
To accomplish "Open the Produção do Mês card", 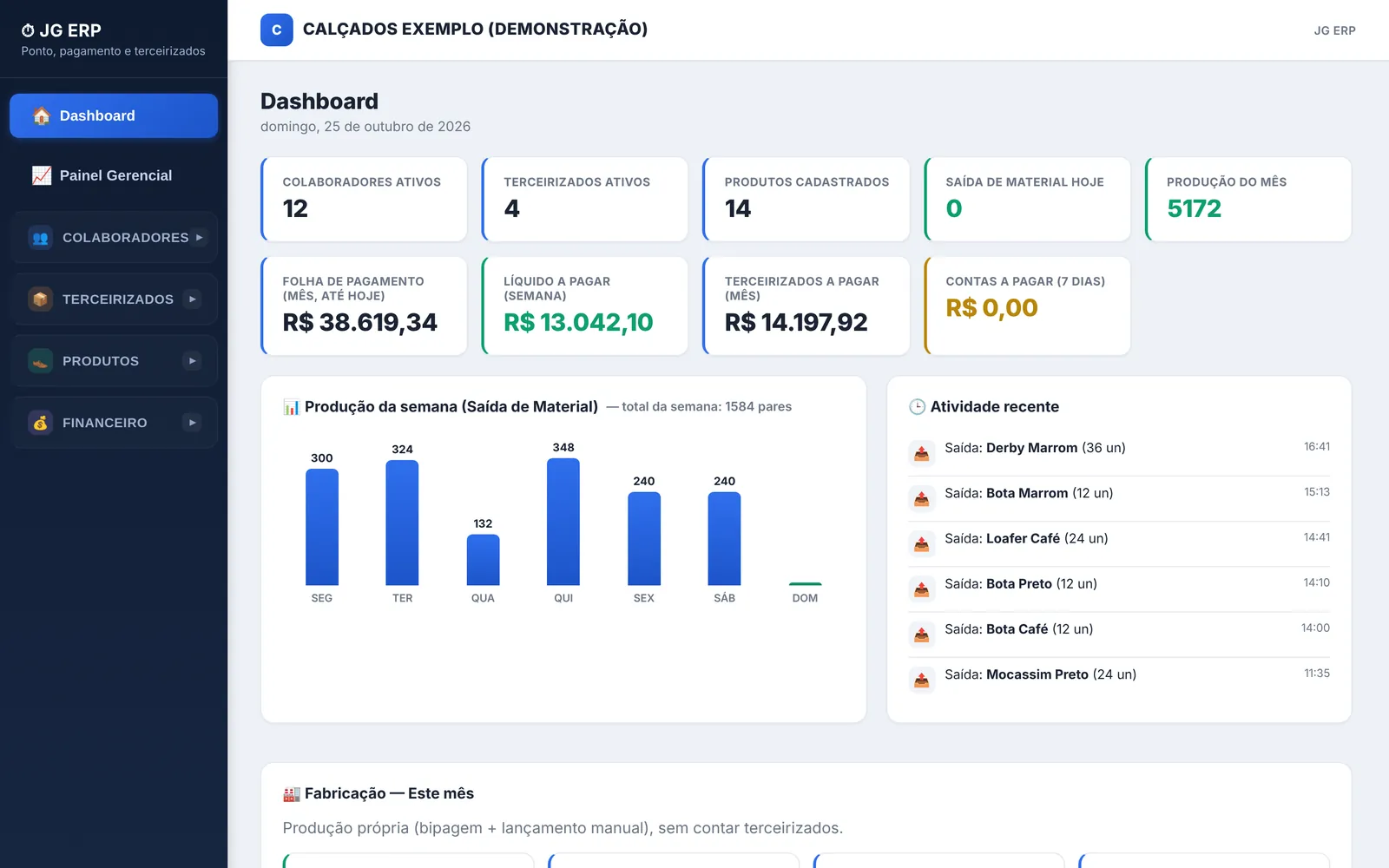I will [1248, 199].
